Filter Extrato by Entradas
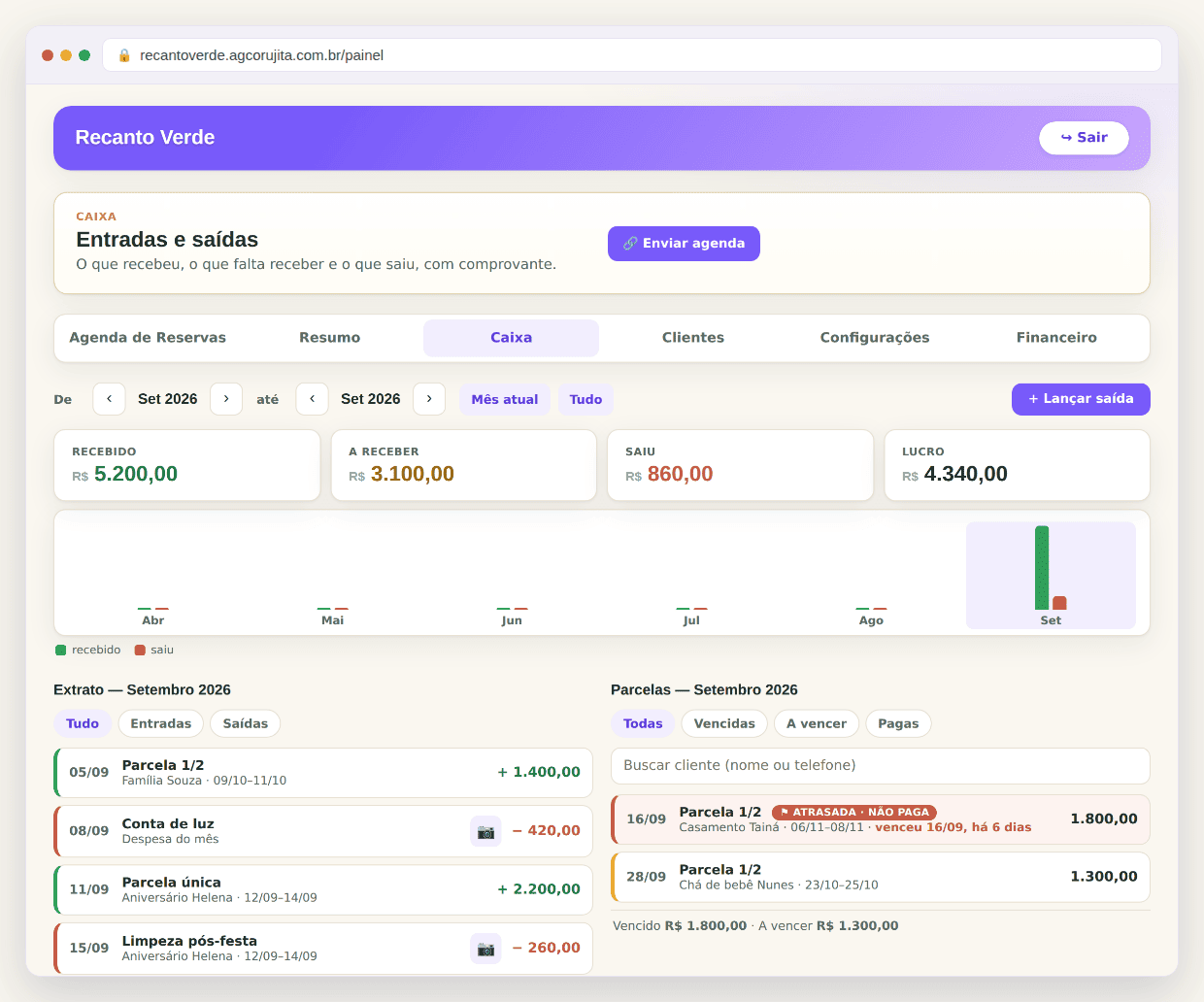The height and width of the screenshot is (1002, 1204). click(x=161, y=723)
